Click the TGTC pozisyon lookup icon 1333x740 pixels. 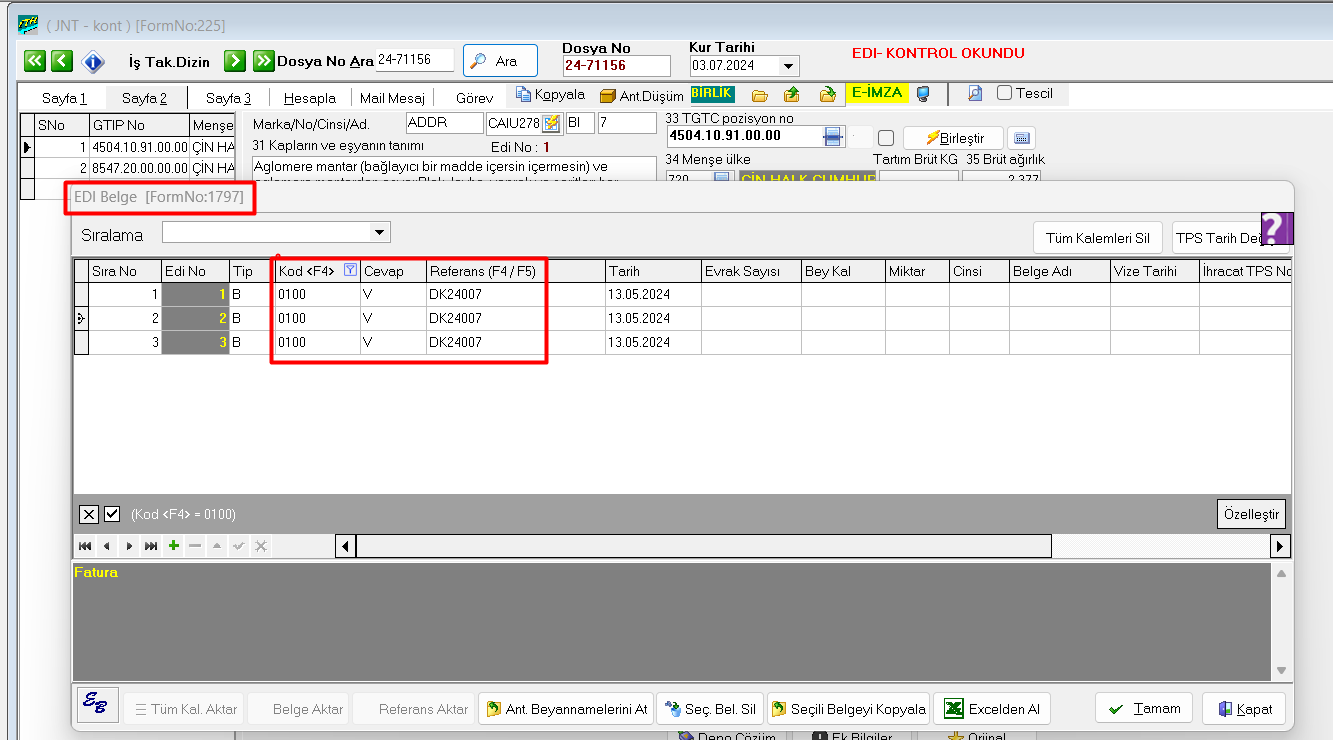pyautogui.click(x=833, y=136)
